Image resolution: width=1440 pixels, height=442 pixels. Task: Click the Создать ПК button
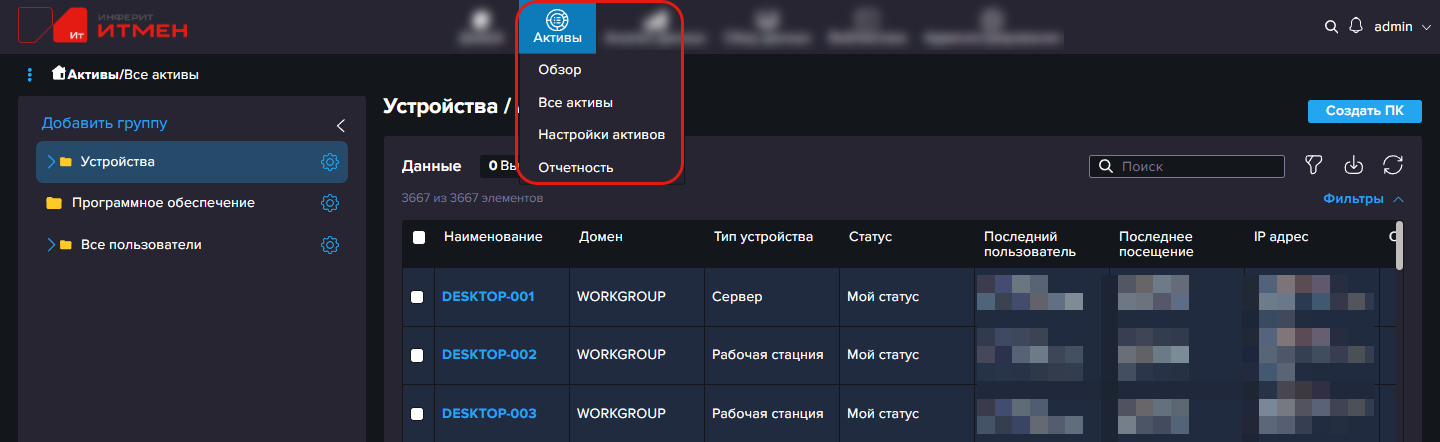pos(1364,111)
